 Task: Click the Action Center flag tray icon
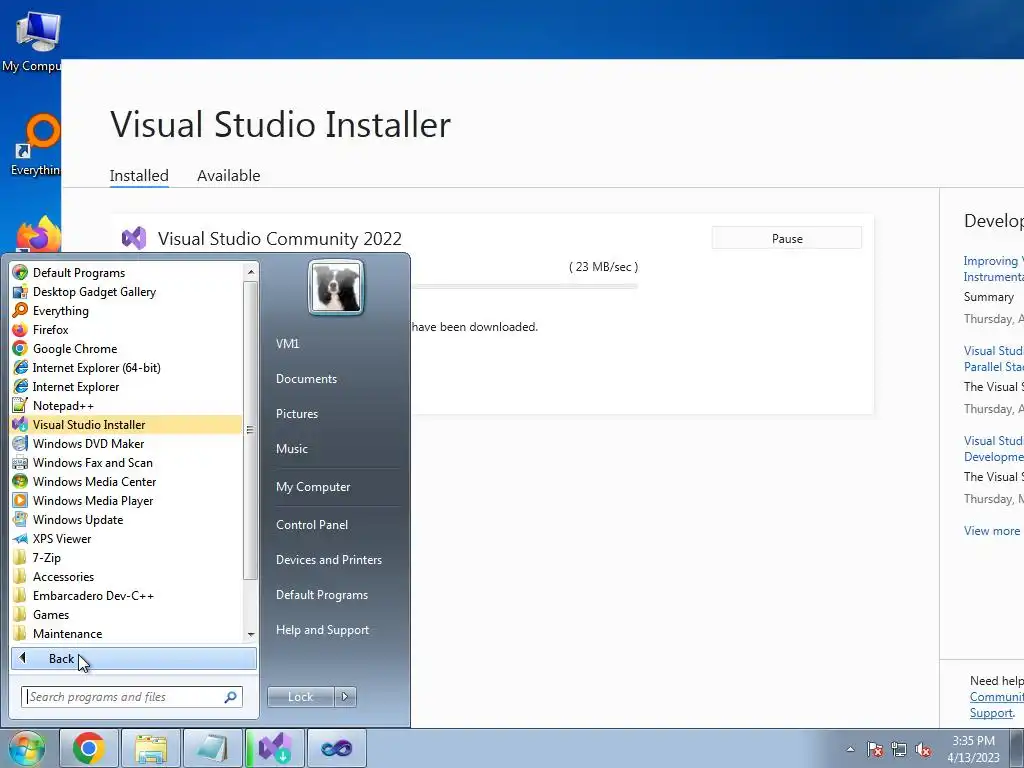pyautogui.click(x=875, y=749)
